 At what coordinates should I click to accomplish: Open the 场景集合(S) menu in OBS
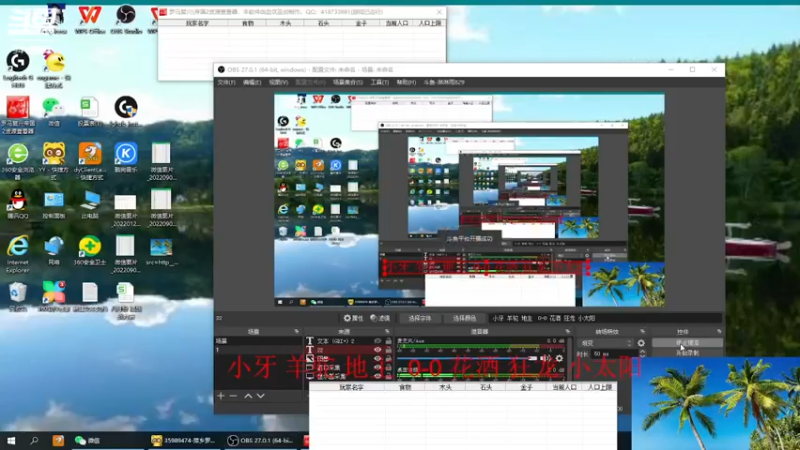pos(347,82)
